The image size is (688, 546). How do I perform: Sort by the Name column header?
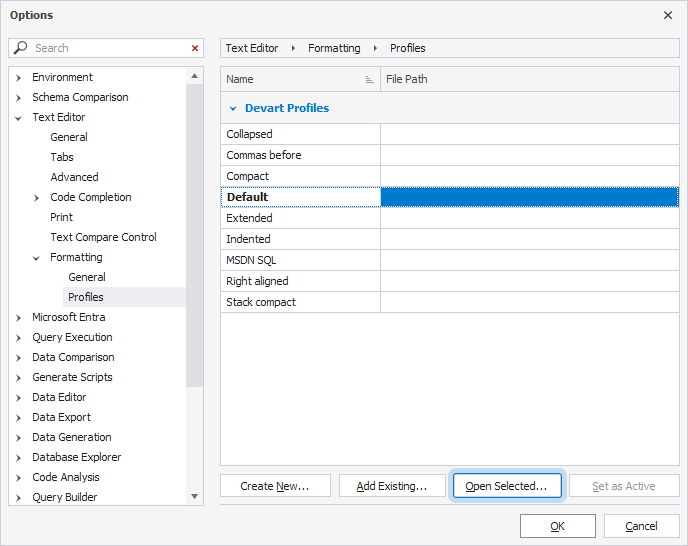click(x=301, y=79)
